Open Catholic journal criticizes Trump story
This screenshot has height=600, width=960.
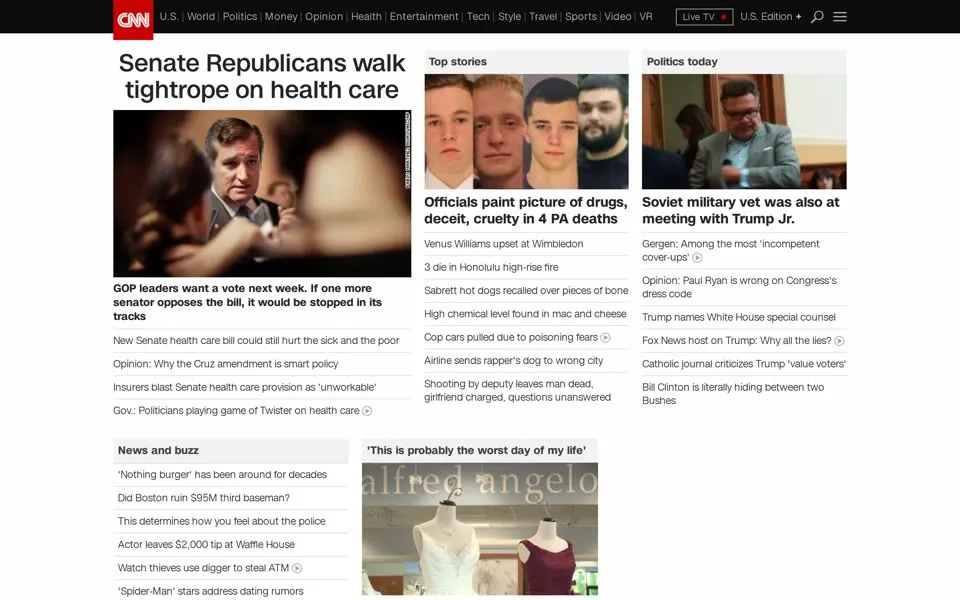(x=744, y=364)
